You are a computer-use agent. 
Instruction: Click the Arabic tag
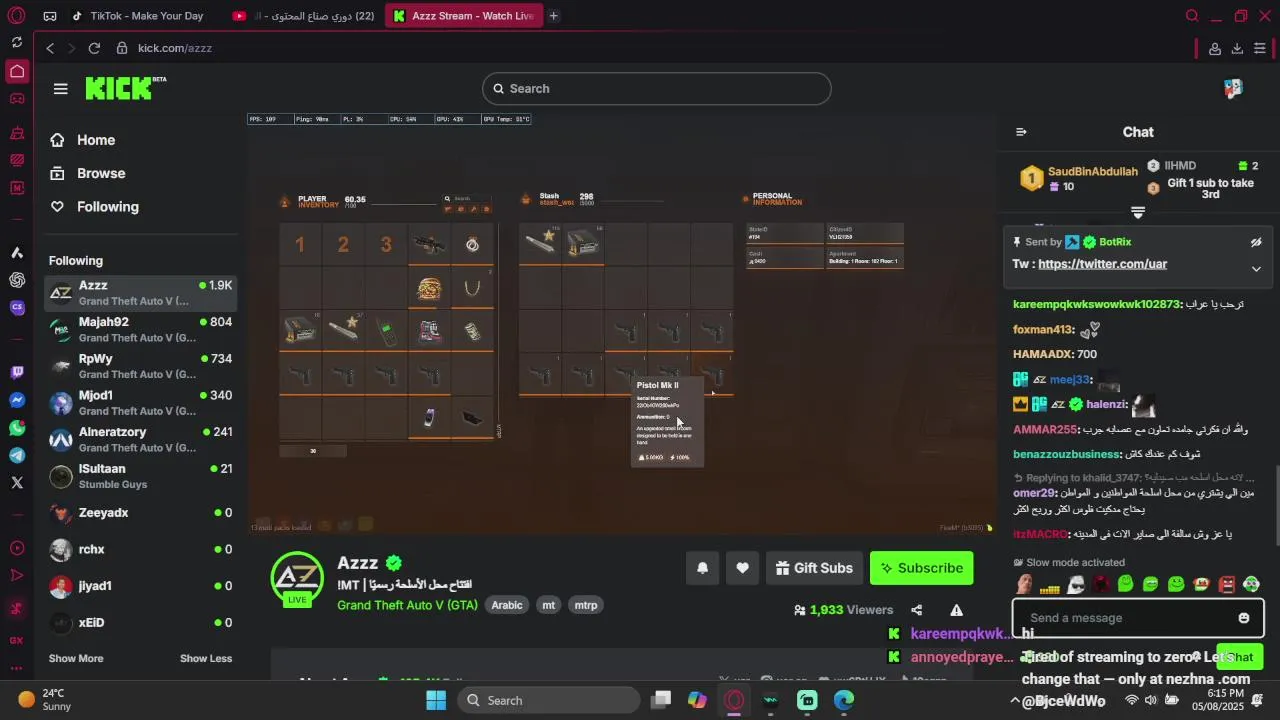[x=507, y=605]
